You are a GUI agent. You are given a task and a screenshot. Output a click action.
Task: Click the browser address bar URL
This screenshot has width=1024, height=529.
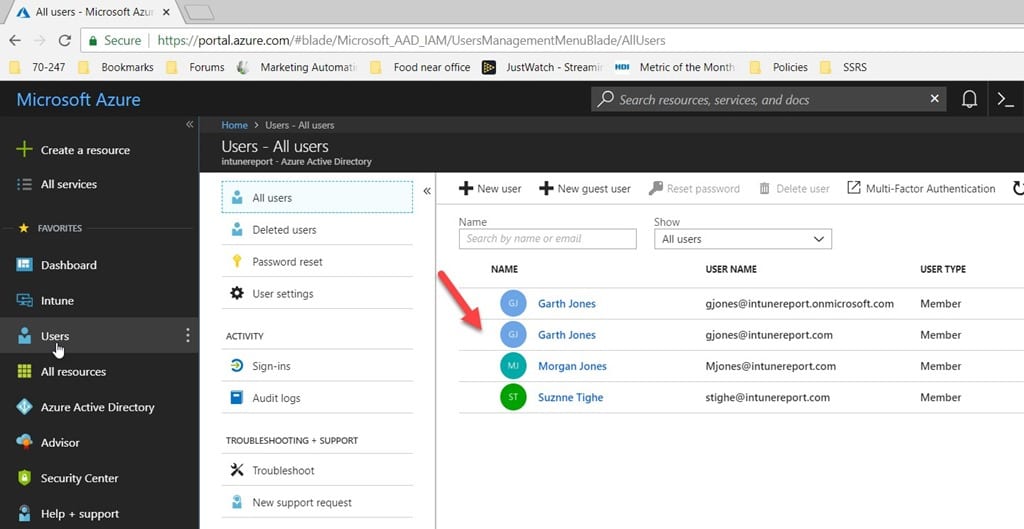(411, 40)
